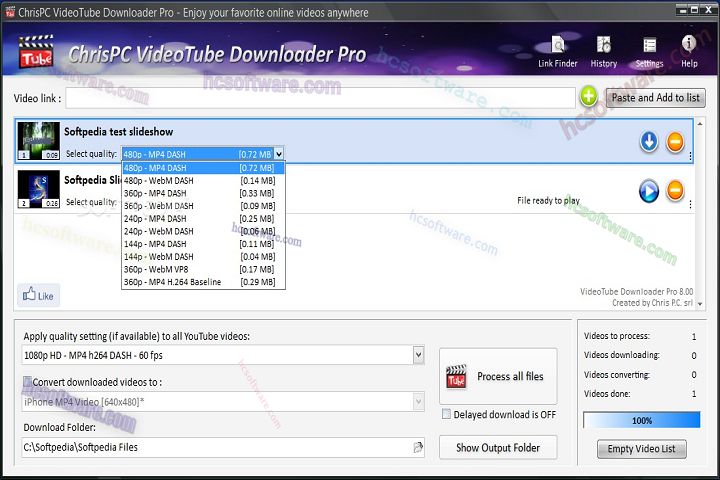The image size is (720, 480).
Task: Click VideoTube Downloader Pro 8.00 text
Action: 636,291
